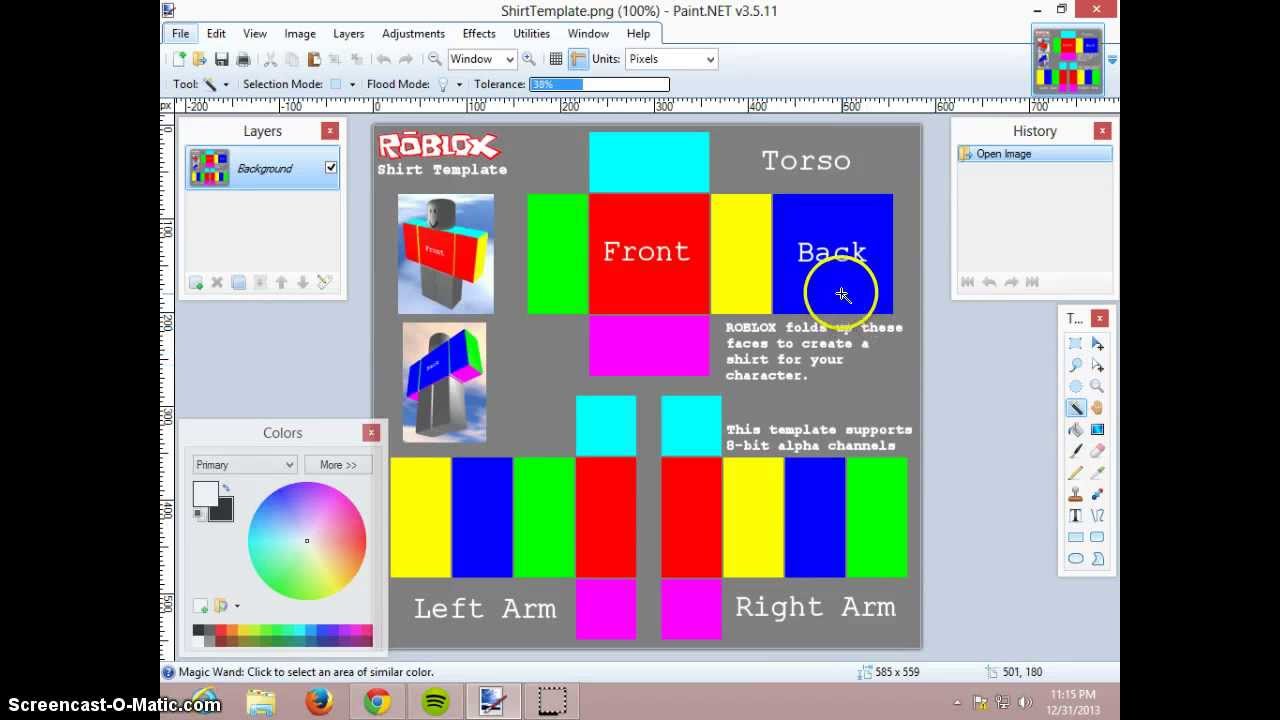The image size is (1280, 720).
Task: Click the Zoom In magnifier icon
Action: pyautogui.click(x=529, y=59)
